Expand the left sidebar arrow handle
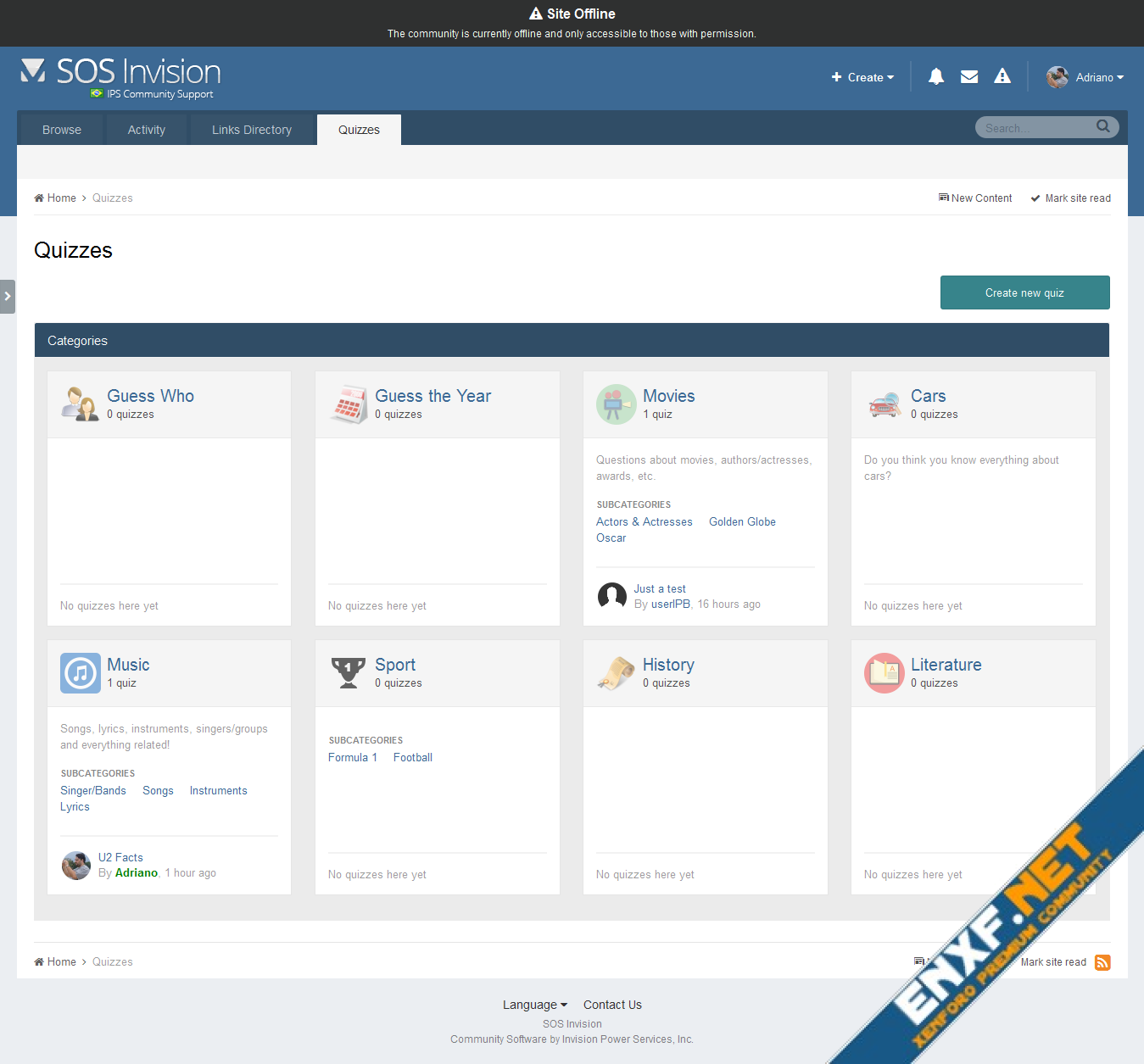Image resolution: width=1144 pixels, height=1064 pixels. (8, 297)
